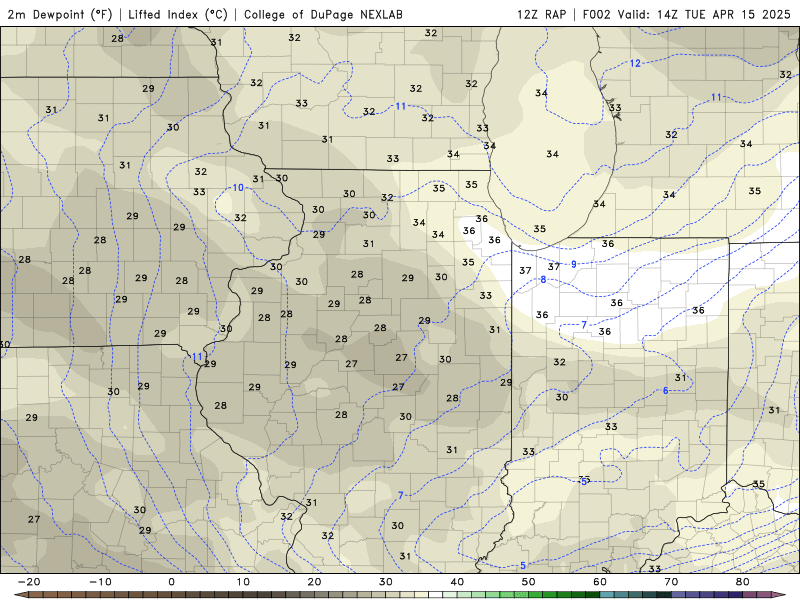Click the '27' dewpoint value in the lower-left corner
The width and height of the screenshot is (800, 600).
[34, 519]
